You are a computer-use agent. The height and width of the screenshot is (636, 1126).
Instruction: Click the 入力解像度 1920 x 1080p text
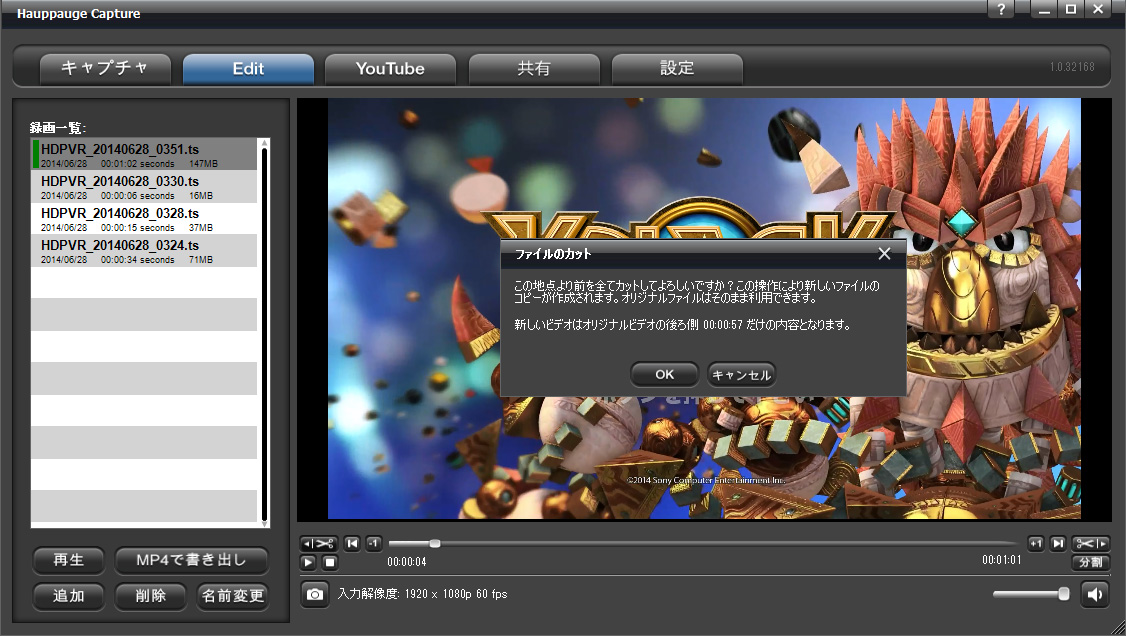point(422,594)
